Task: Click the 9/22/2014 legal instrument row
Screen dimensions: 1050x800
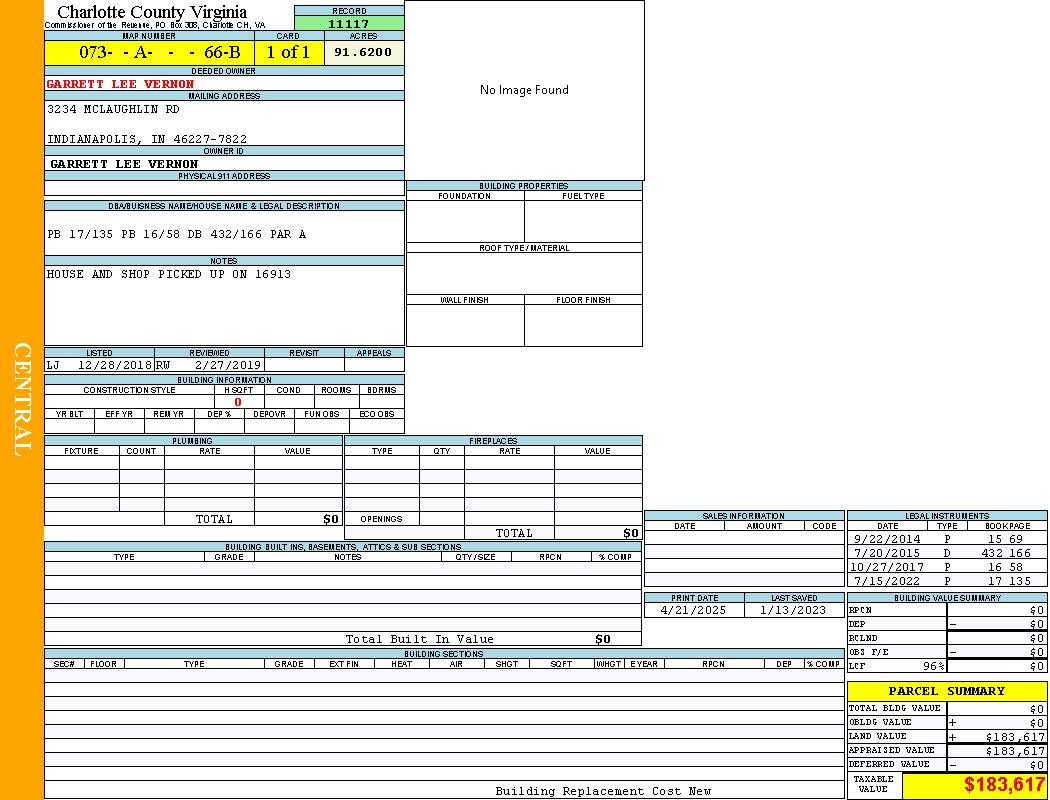Action: pyautogui.click(x=946, y=539)
